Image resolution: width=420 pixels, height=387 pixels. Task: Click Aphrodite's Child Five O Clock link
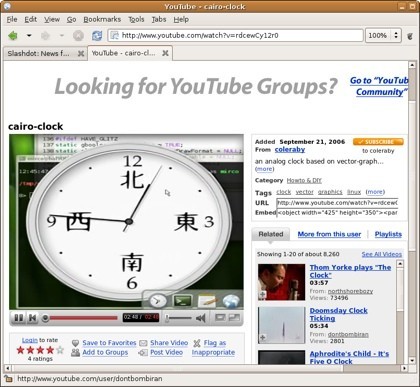[349, 358]
